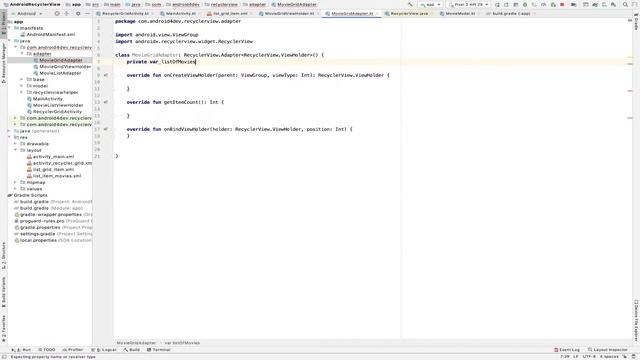Open the Run tool window
Screen dimensions: 640x360
click(x=21, y=350)
